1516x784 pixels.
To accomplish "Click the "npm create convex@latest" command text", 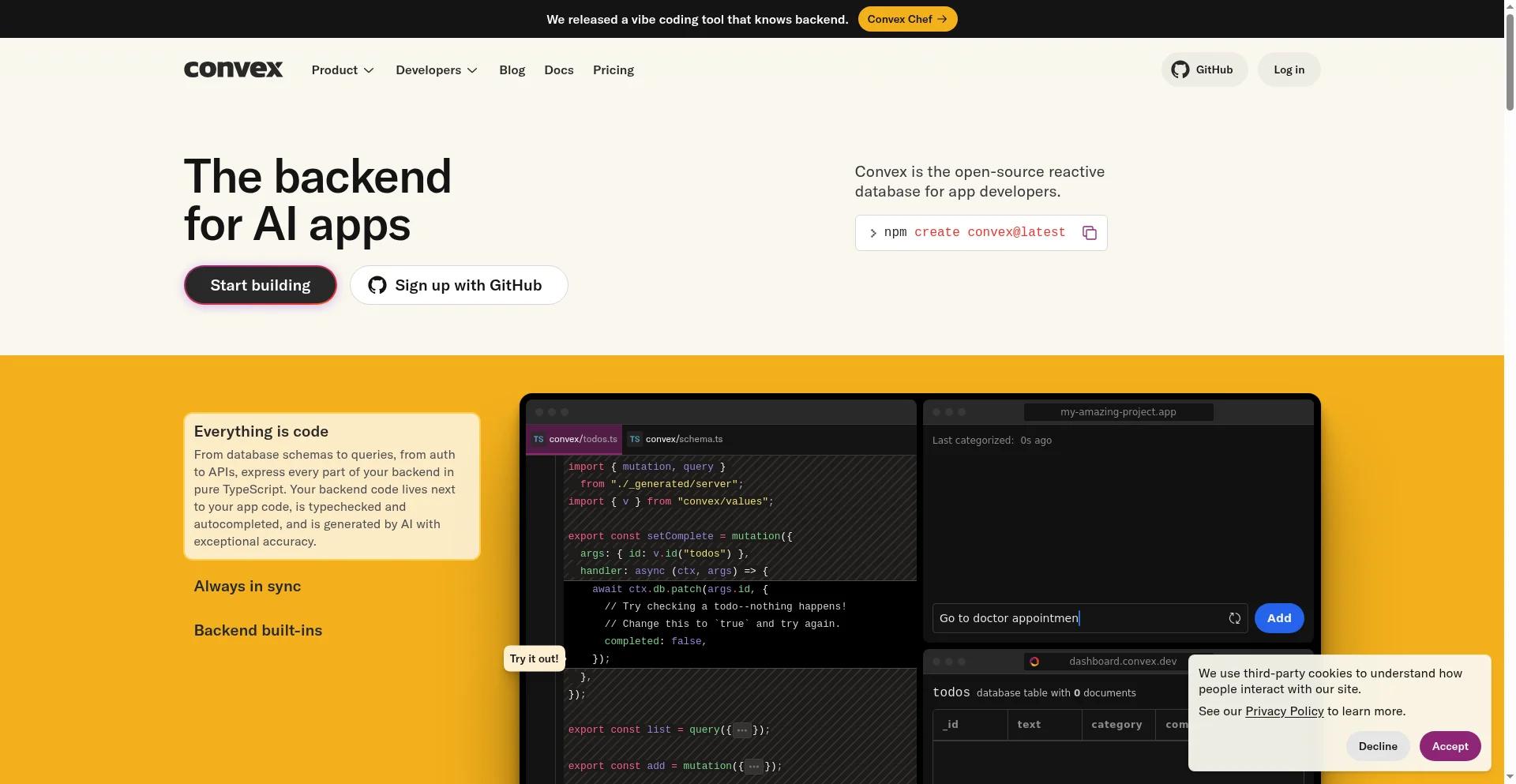I will (974, 233).
